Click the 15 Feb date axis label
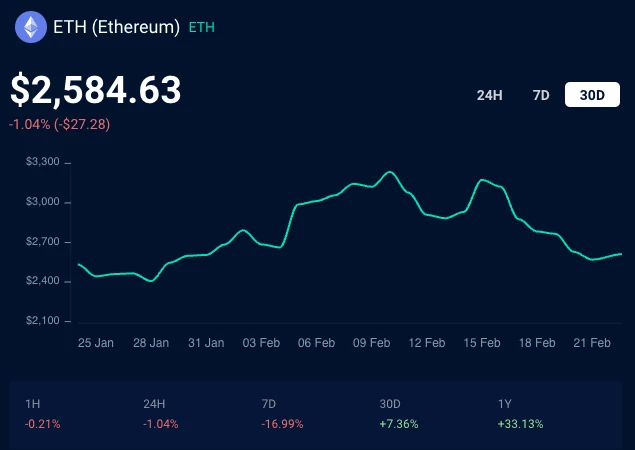Viewport: 635px width, 450px height. coord(482,343)
